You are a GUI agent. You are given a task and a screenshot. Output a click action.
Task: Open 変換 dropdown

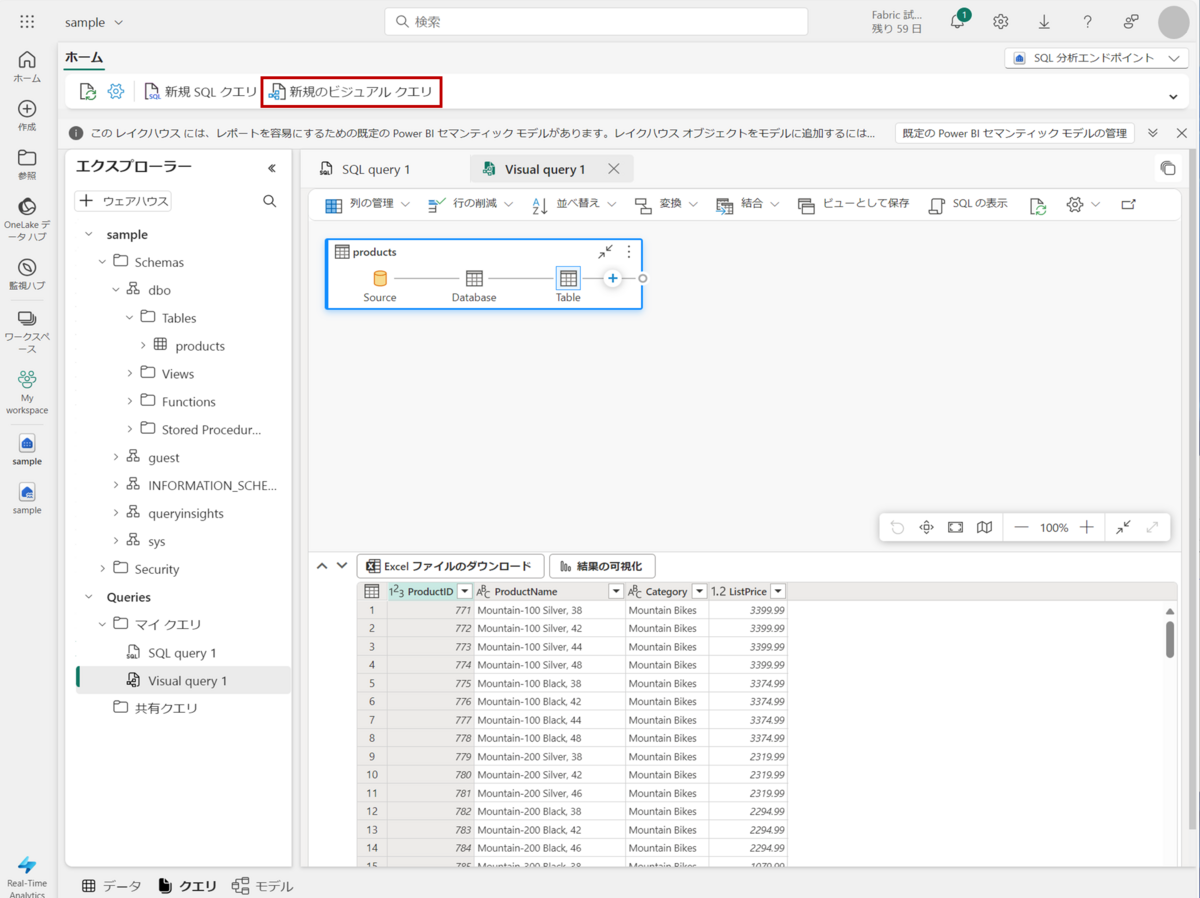(666, 204)
